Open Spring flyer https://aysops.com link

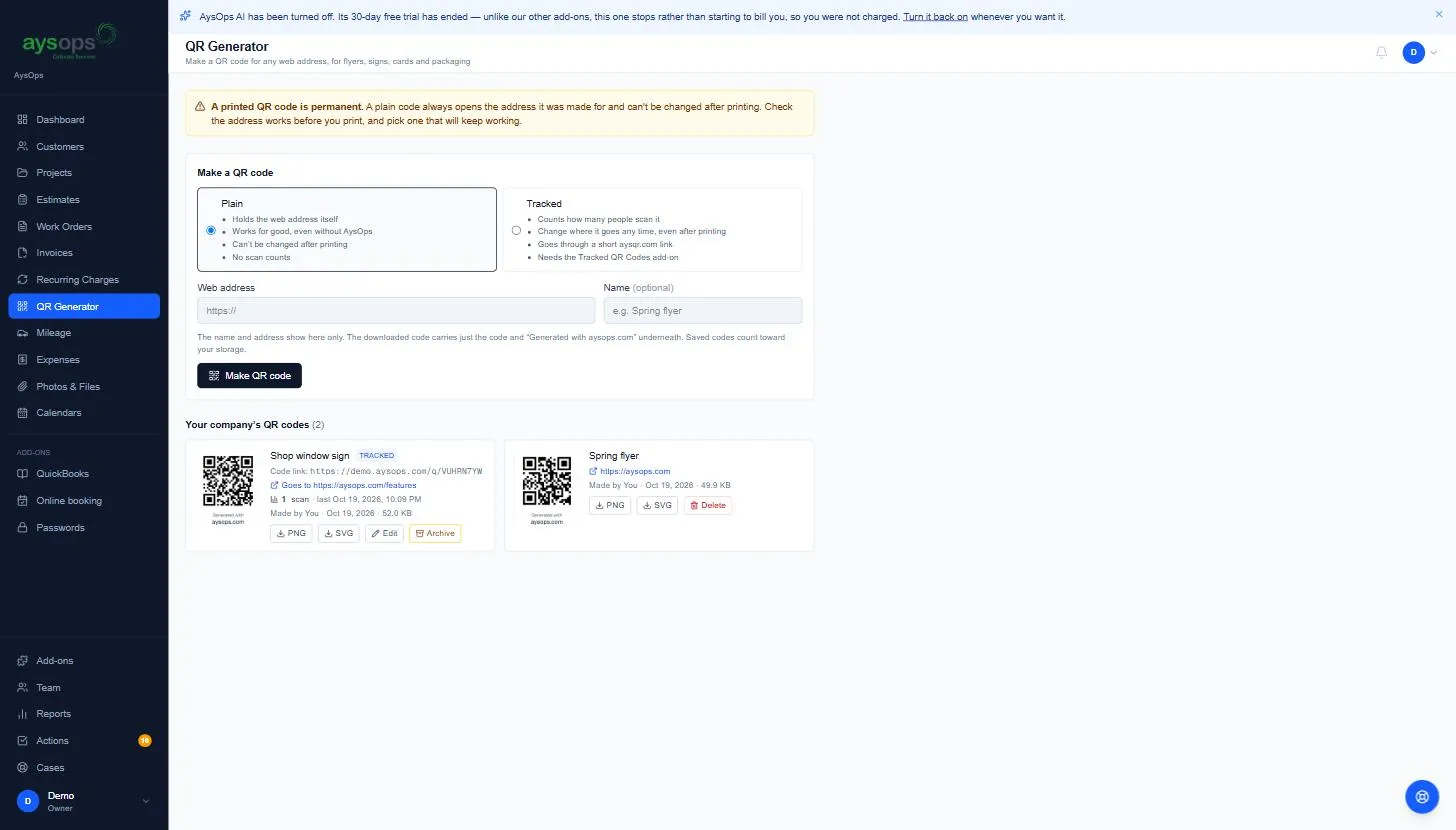pyautogui.click(x=630, y=471)
